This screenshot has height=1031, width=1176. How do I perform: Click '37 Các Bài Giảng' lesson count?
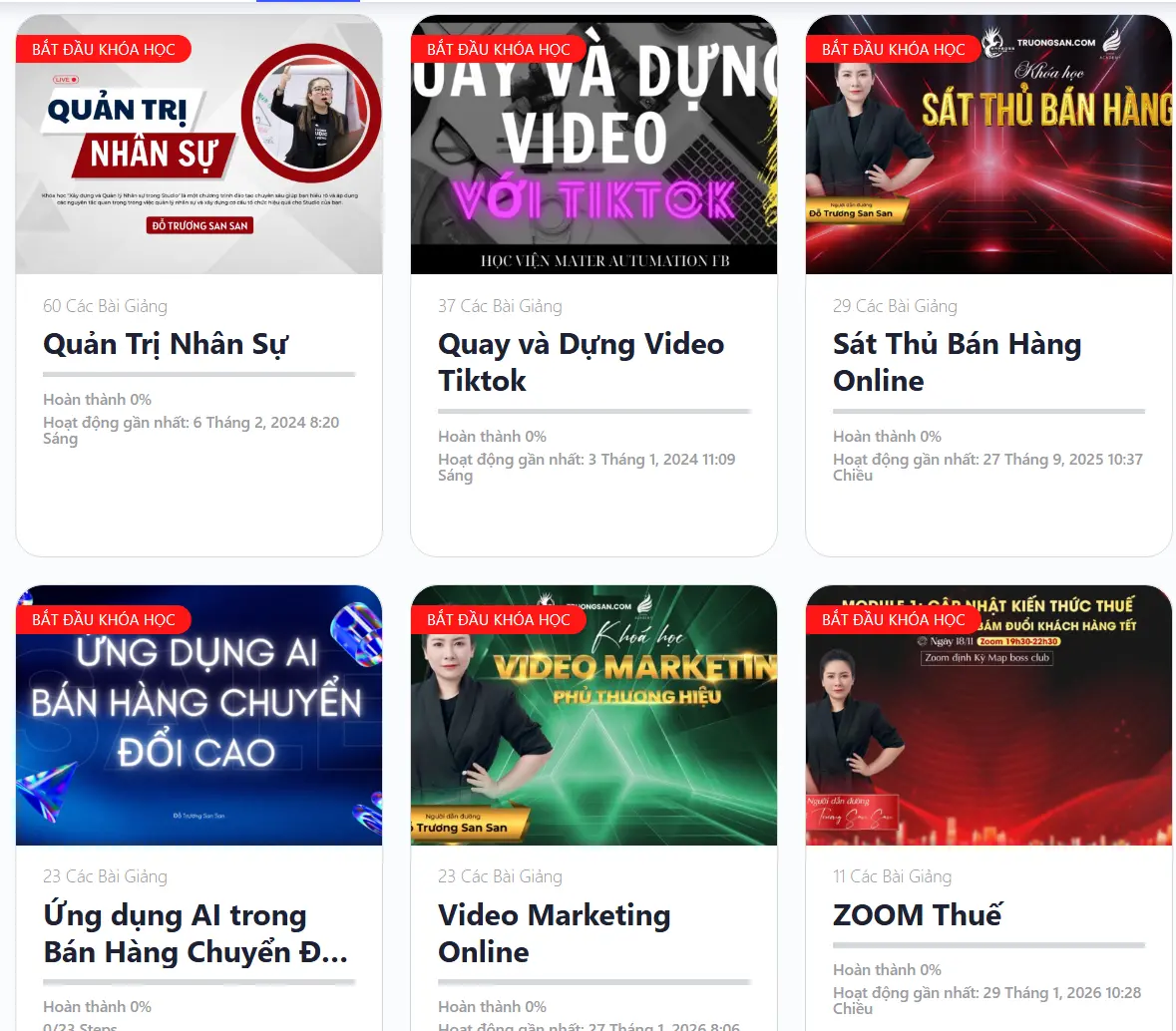[501, 306]
